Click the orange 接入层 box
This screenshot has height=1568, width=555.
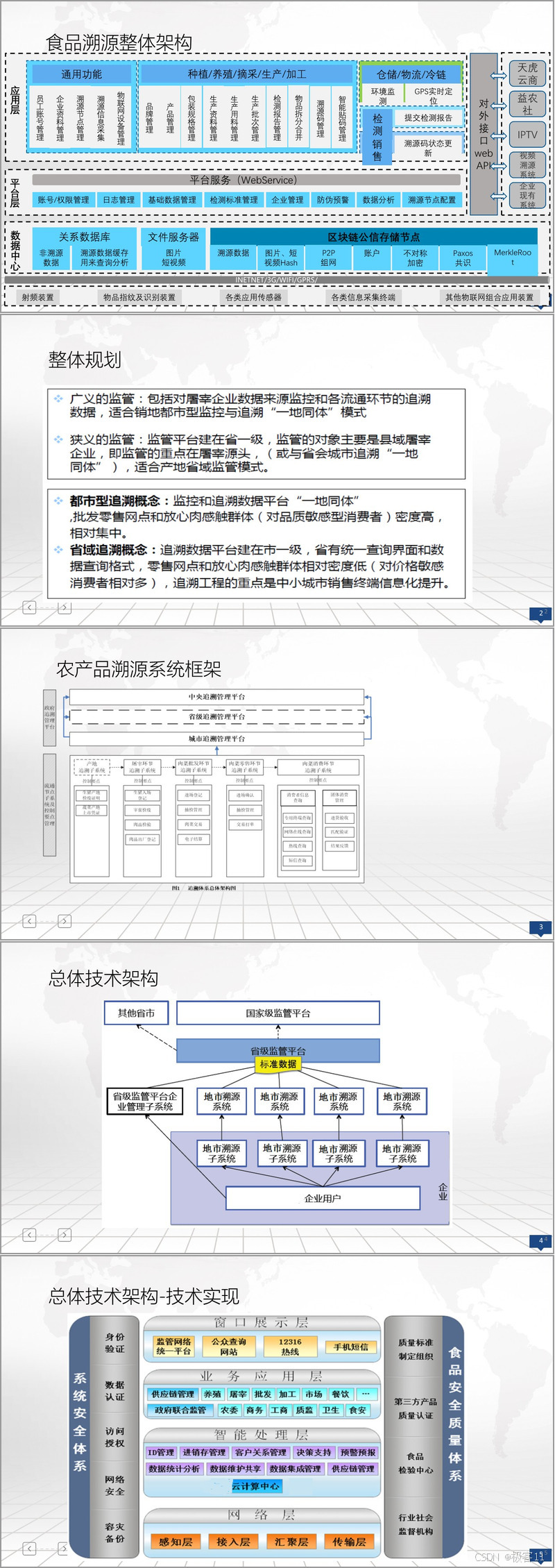click(x=233, y=1542)
